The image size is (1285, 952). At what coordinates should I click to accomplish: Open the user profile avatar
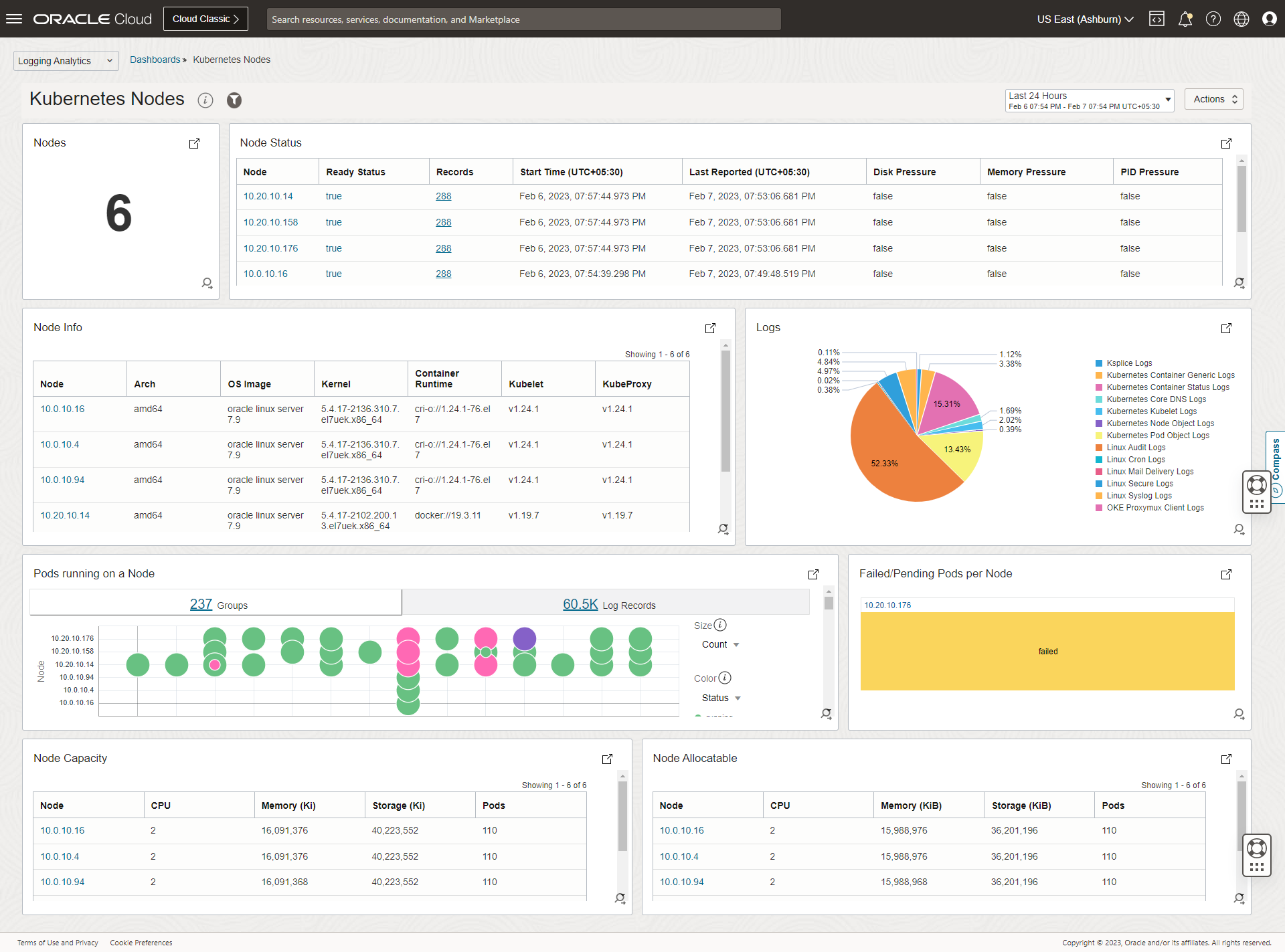(1270, 19)
